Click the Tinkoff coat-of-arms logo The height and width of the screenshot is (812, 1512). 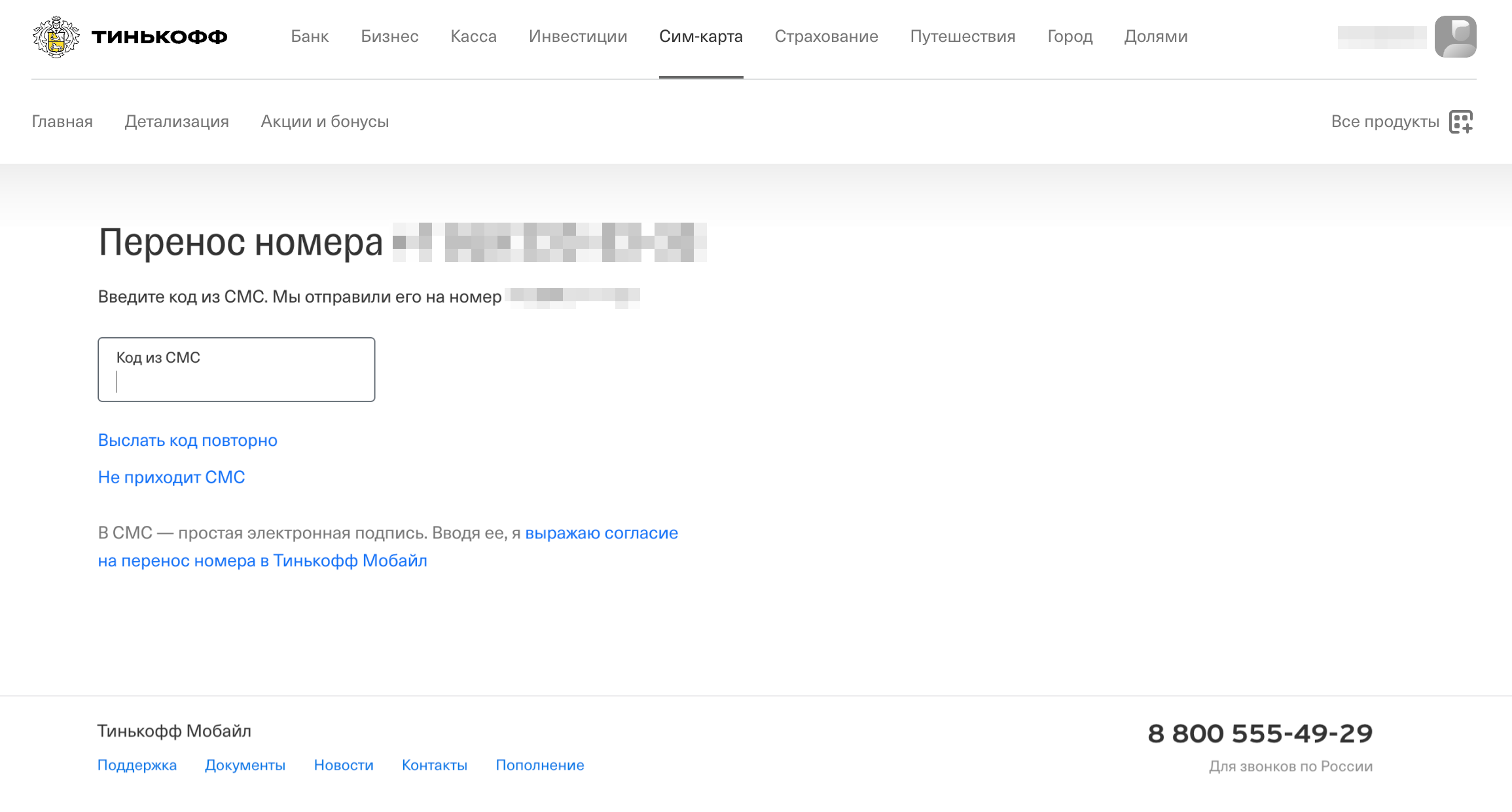[56, 37]
